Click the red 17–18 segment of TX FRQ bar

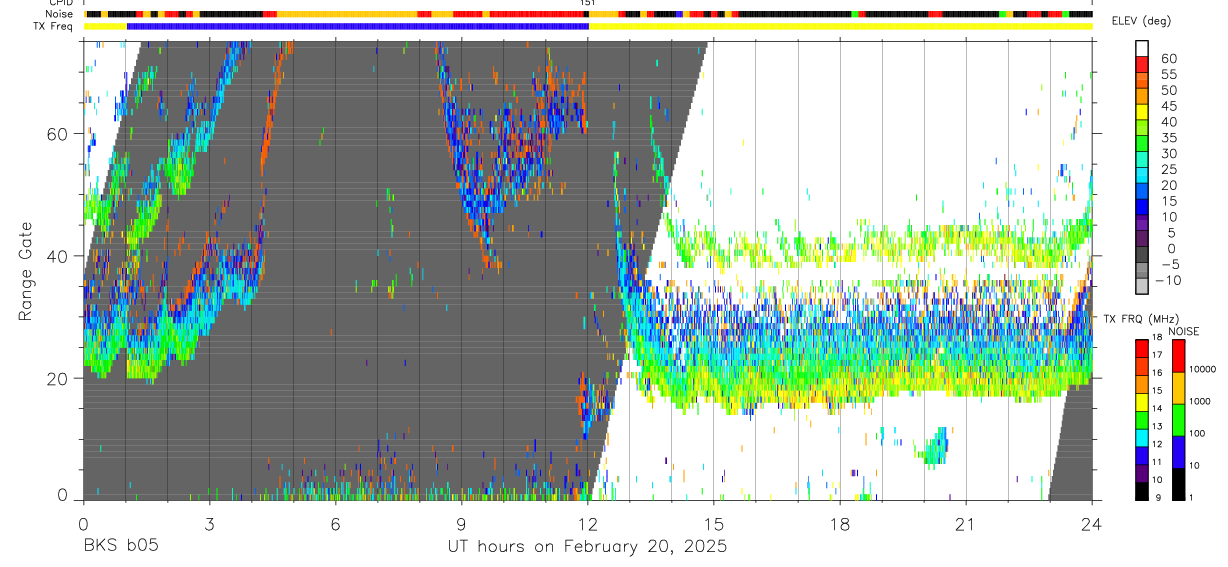[1142, 347]
